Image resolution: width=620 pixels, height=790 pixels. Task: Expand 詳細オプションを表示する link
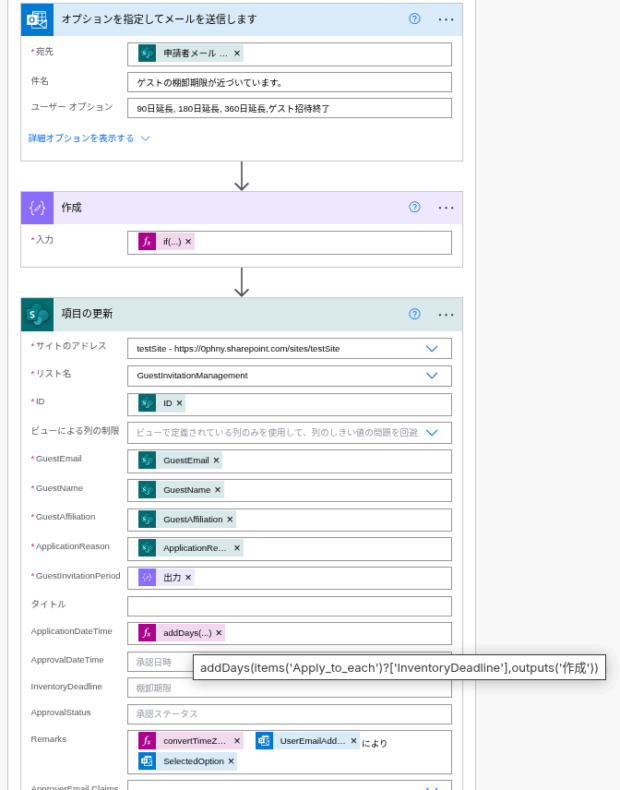[x=89, y=138]
